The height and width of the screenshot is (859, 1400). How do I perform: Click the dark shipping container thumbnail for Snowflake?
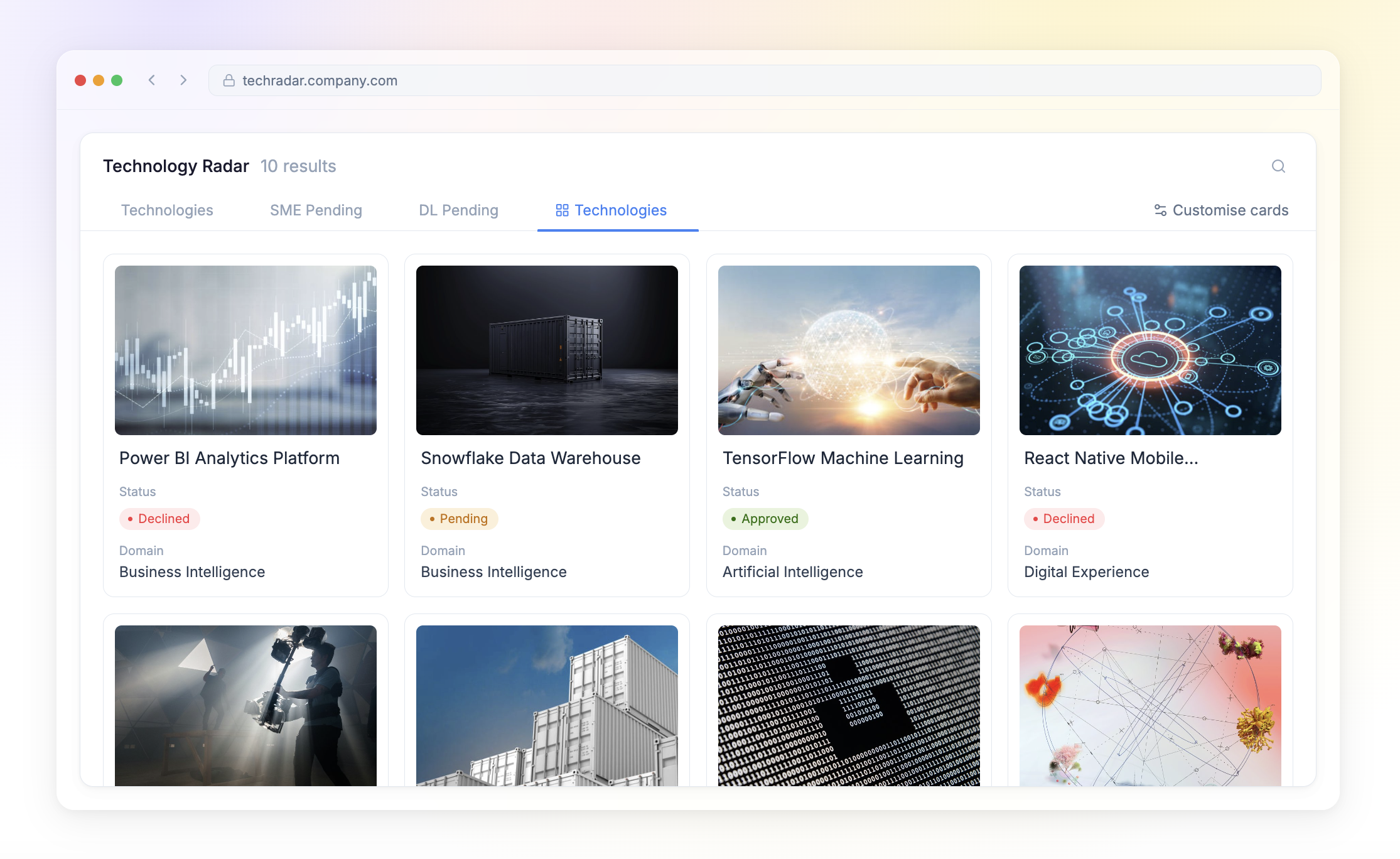[547, 350]
